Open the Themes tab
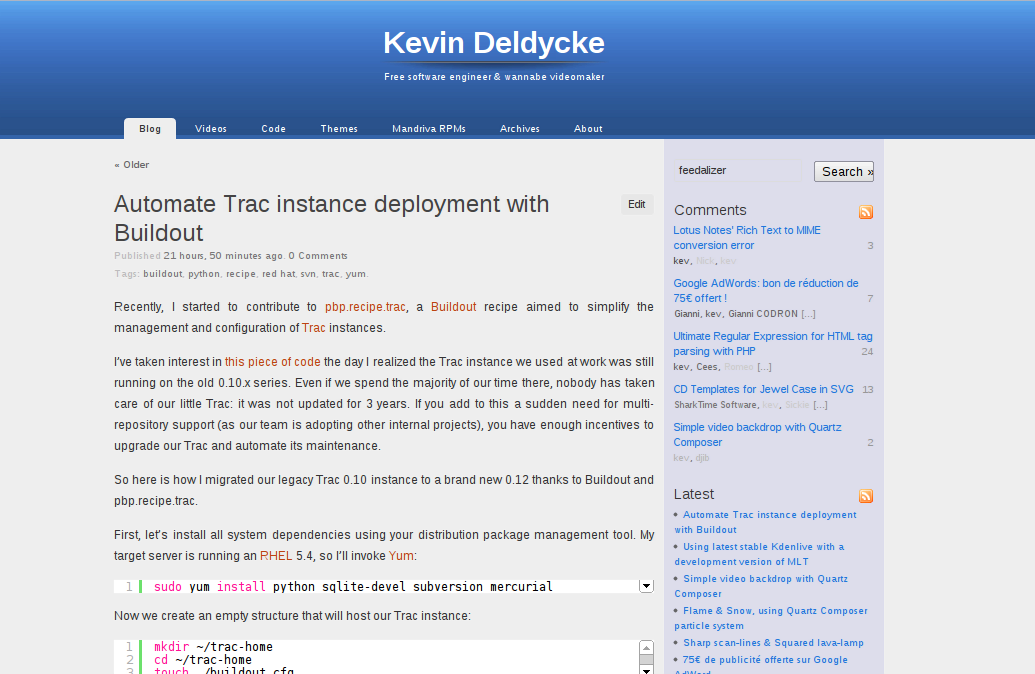Screen dimensions: 1035x674 (339, 129)
